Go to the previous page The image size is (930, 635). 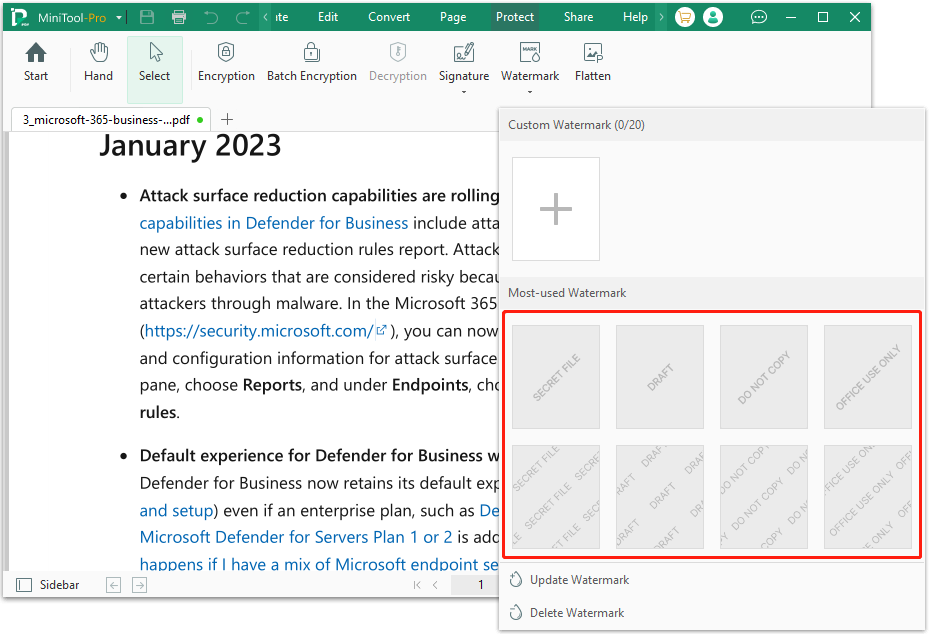(435, 585)
